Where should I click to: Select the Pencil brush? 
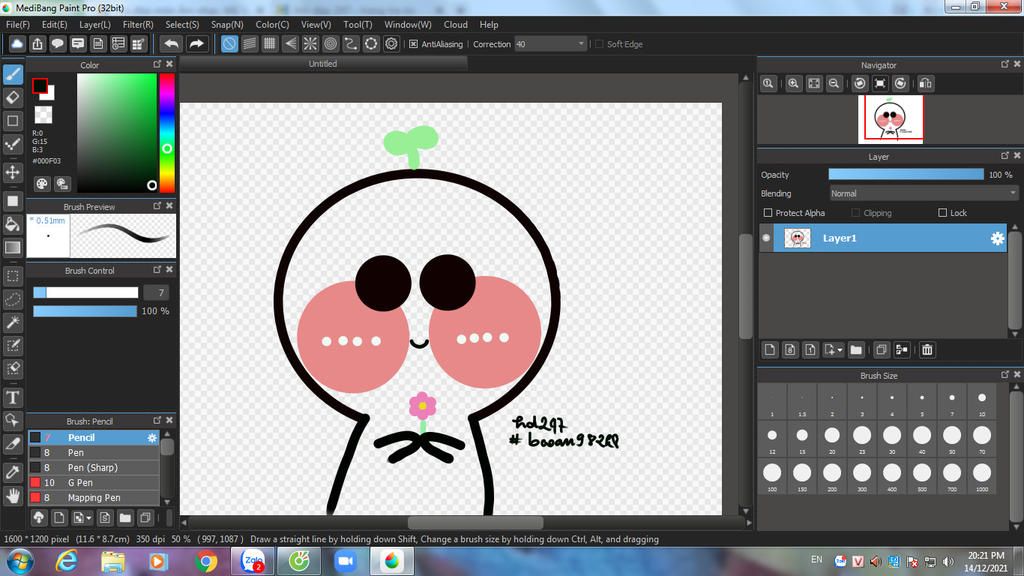[x=93, y=438]
